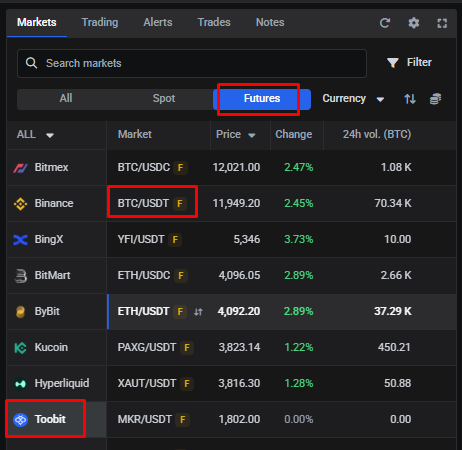Image resolution: width=462 pixels, height=450 pixels.
Task: Open the ETH/USDC futures market
Action: pos(144,275)
